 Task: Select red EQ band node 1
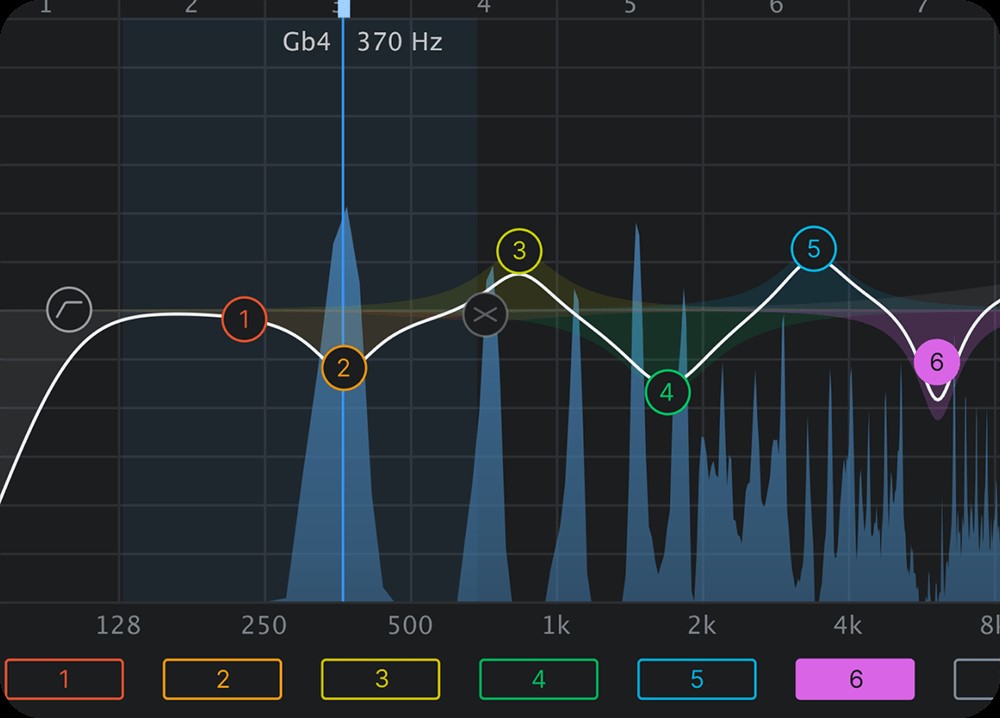point(244,319)
